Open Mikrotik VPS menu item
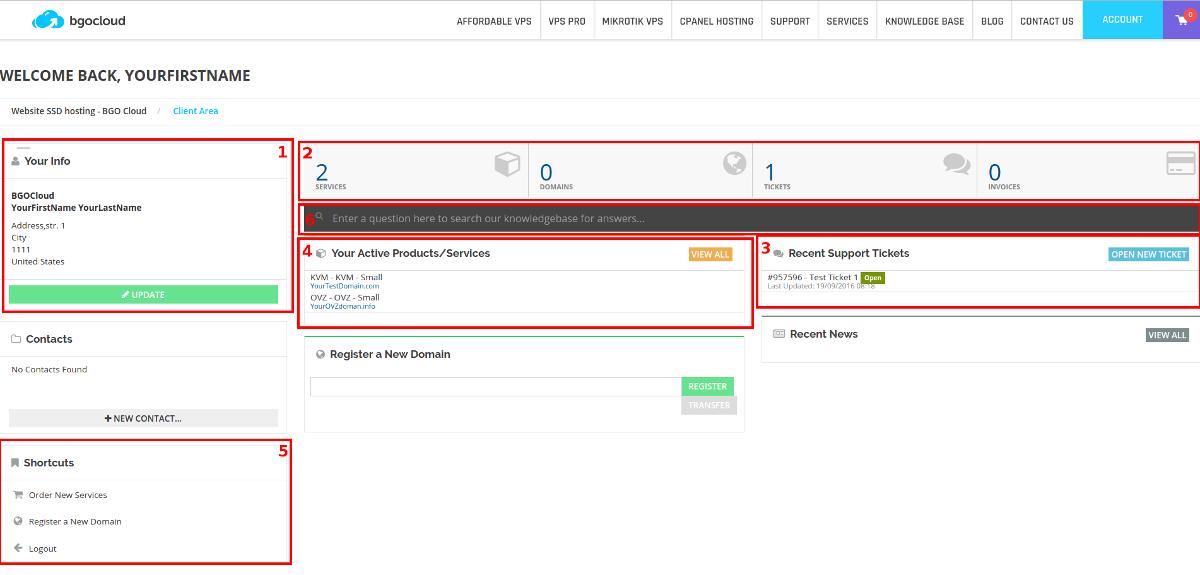Image resolution: width=1200 pixels, height=575 pixels. click(x=632, y=21)
